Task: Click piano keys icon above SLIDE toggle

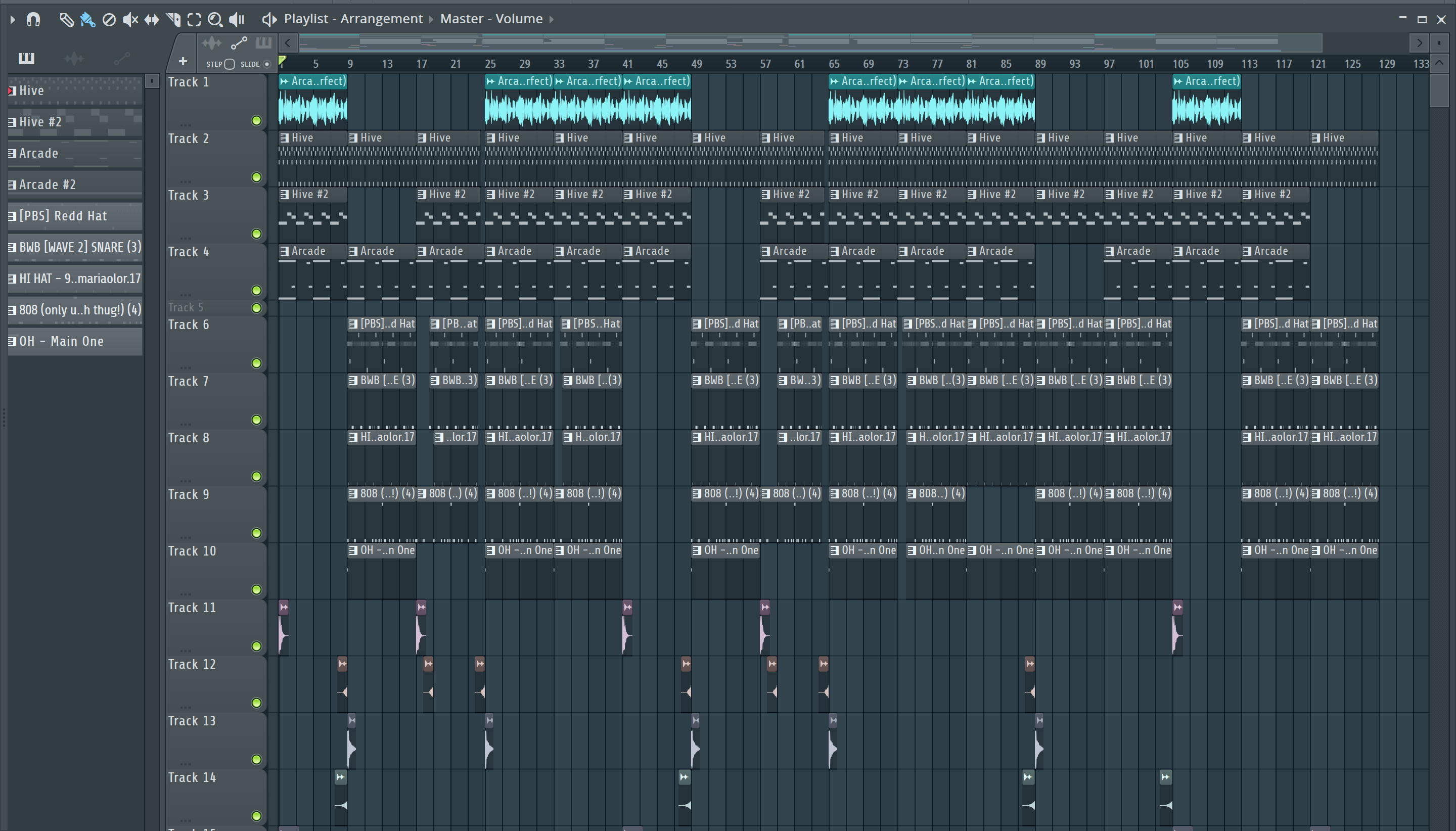Action: 264,43
